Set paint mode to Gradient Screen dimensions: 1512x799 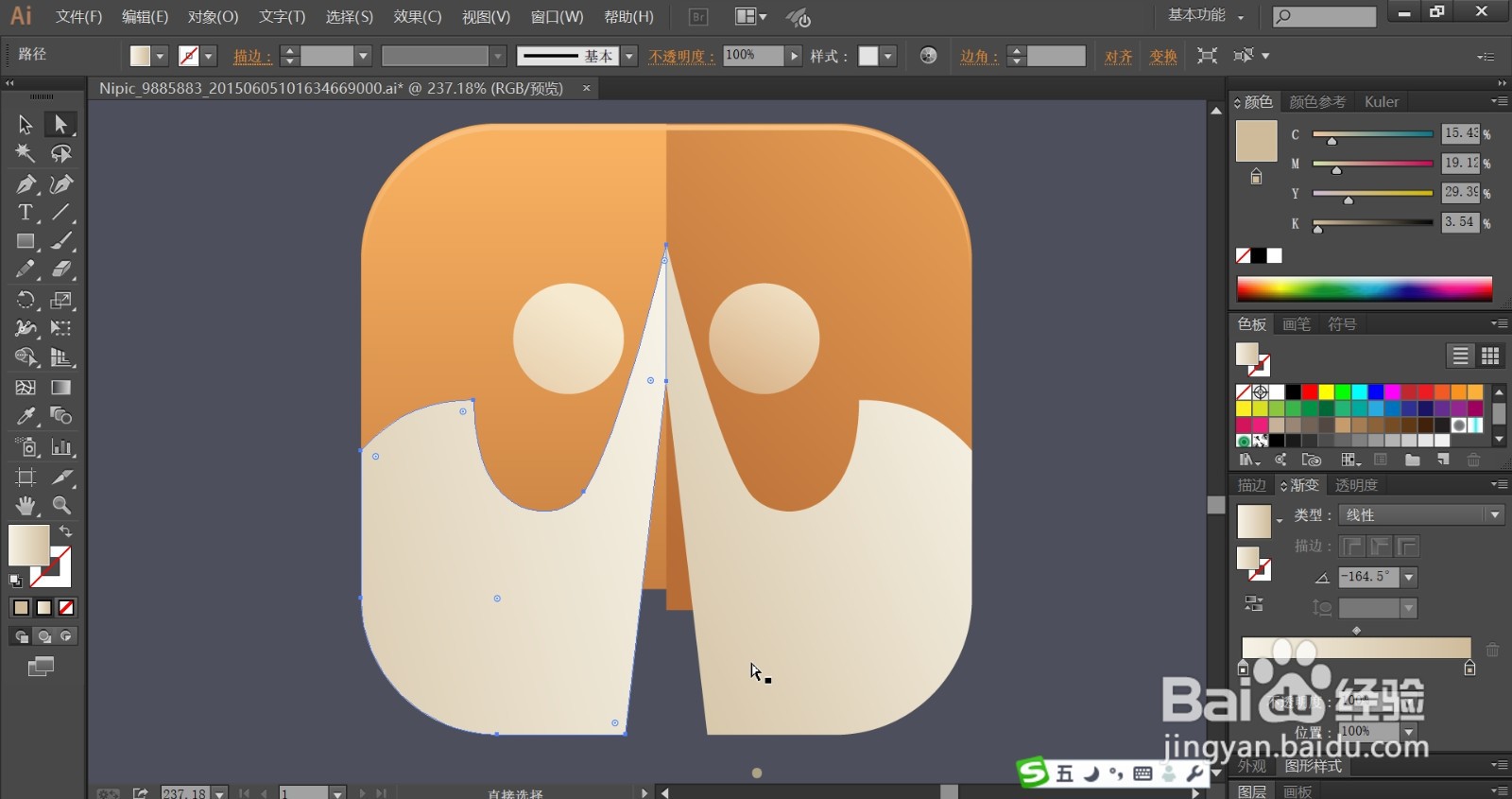43,608
